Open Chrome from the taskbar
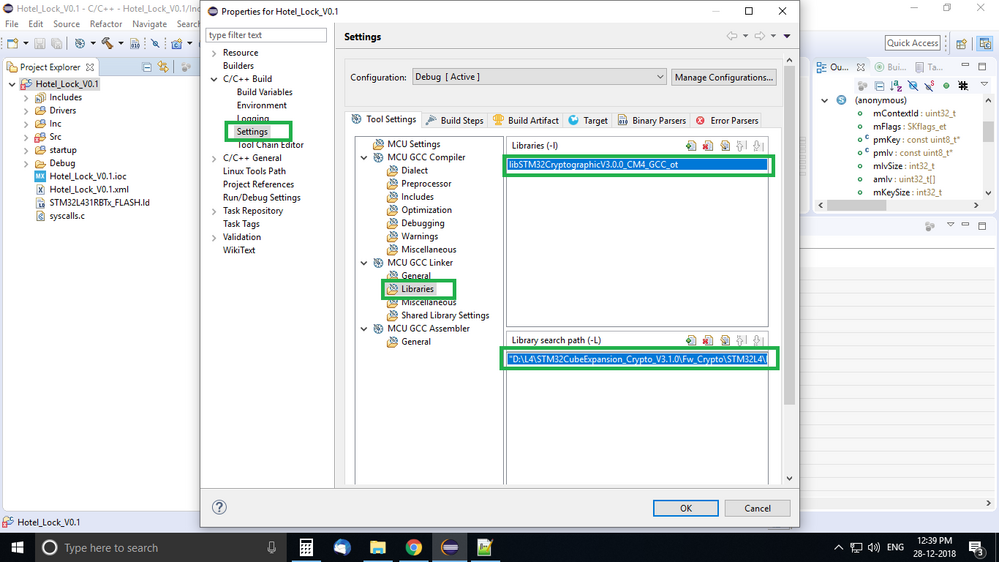 (x=413, y=547)
